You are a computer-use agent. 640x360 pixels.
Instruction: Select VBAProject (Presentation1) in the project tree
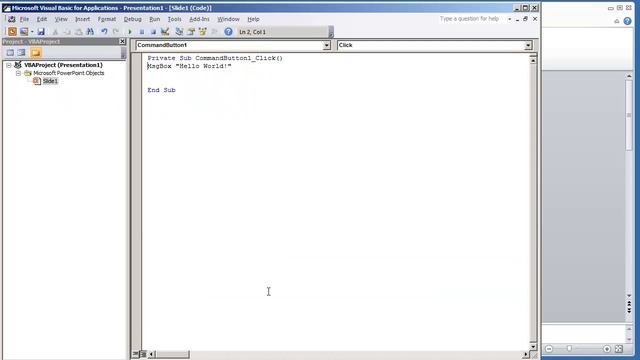[63, 65]
